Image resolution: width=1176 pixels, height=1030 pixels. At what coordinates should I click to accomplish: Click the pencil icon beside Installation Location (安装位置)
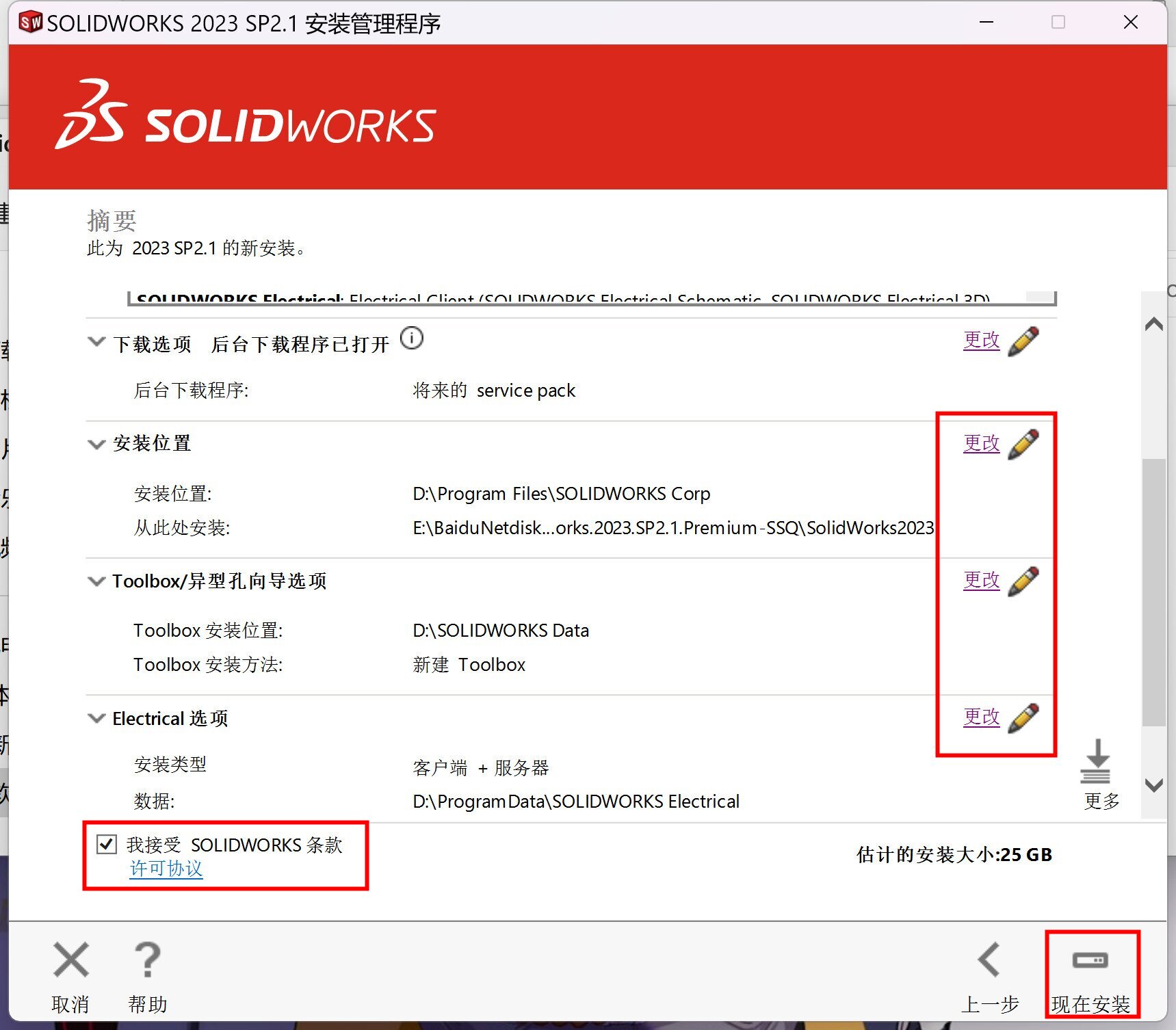1023,444
